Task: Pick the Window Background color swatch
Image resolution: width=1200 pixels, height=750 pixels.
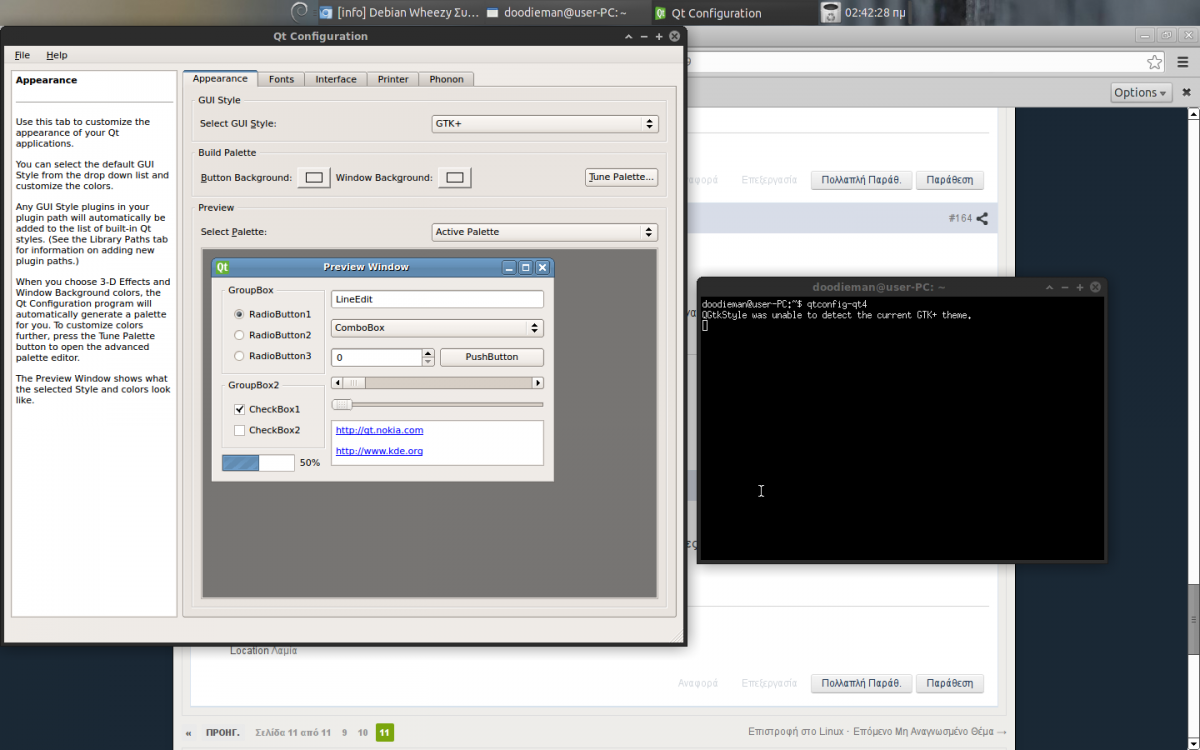Action: click(x=455, y=177)
